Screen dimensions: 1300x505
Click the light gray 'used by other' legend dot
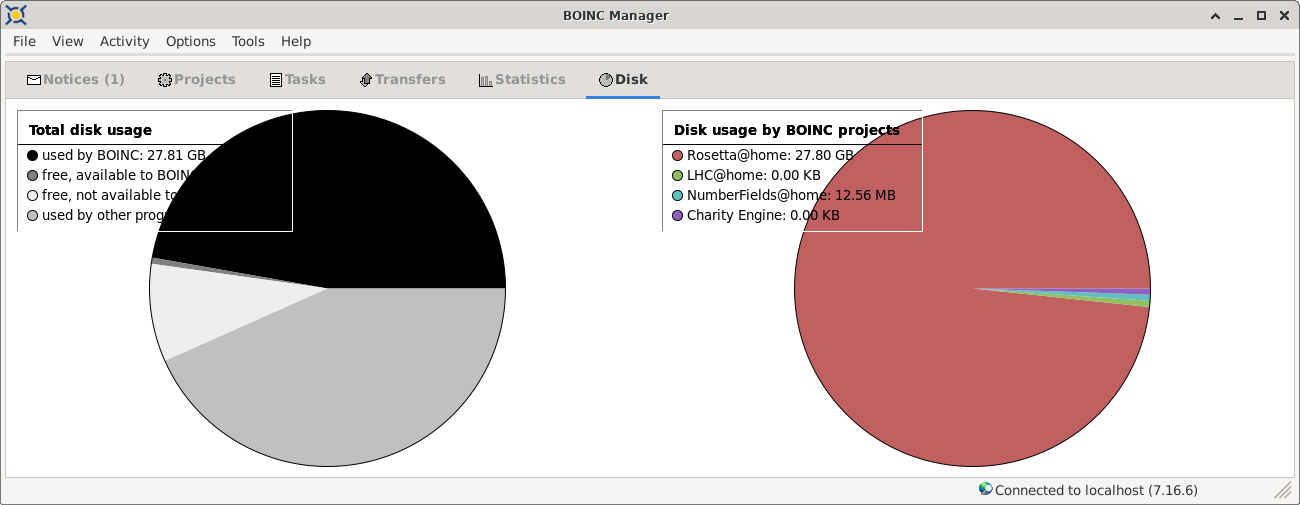(x=33, y=215)
